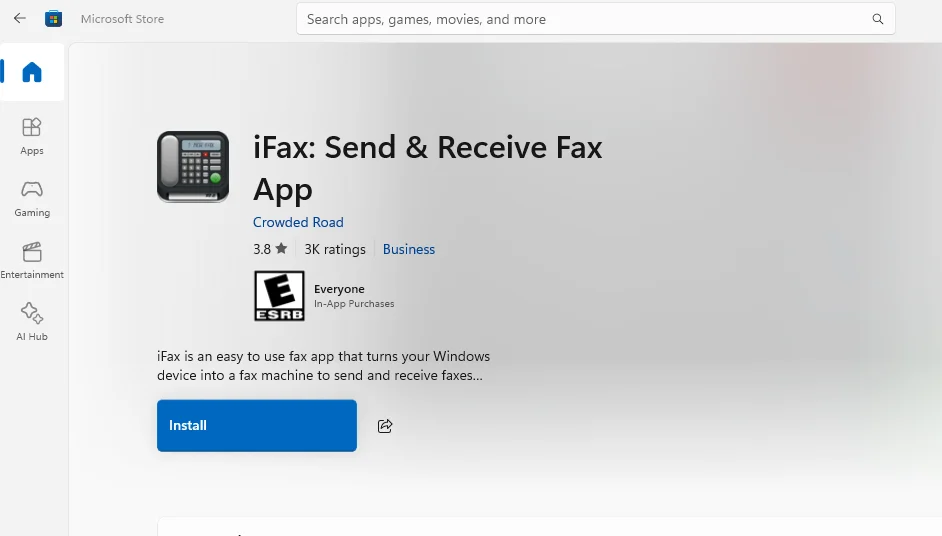
Task: Open the Home tab in sidebar
Action: click(x=32, y=72)
